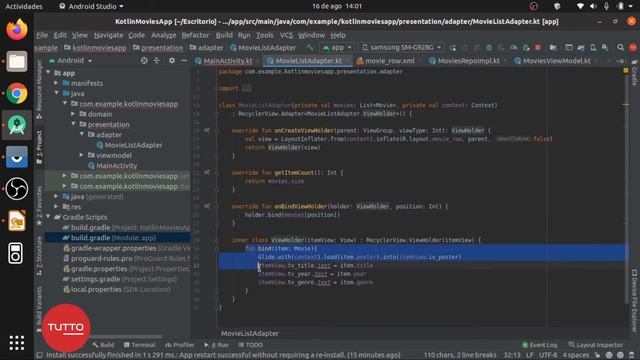Expand the viewmodel package

tap(82, 155)
